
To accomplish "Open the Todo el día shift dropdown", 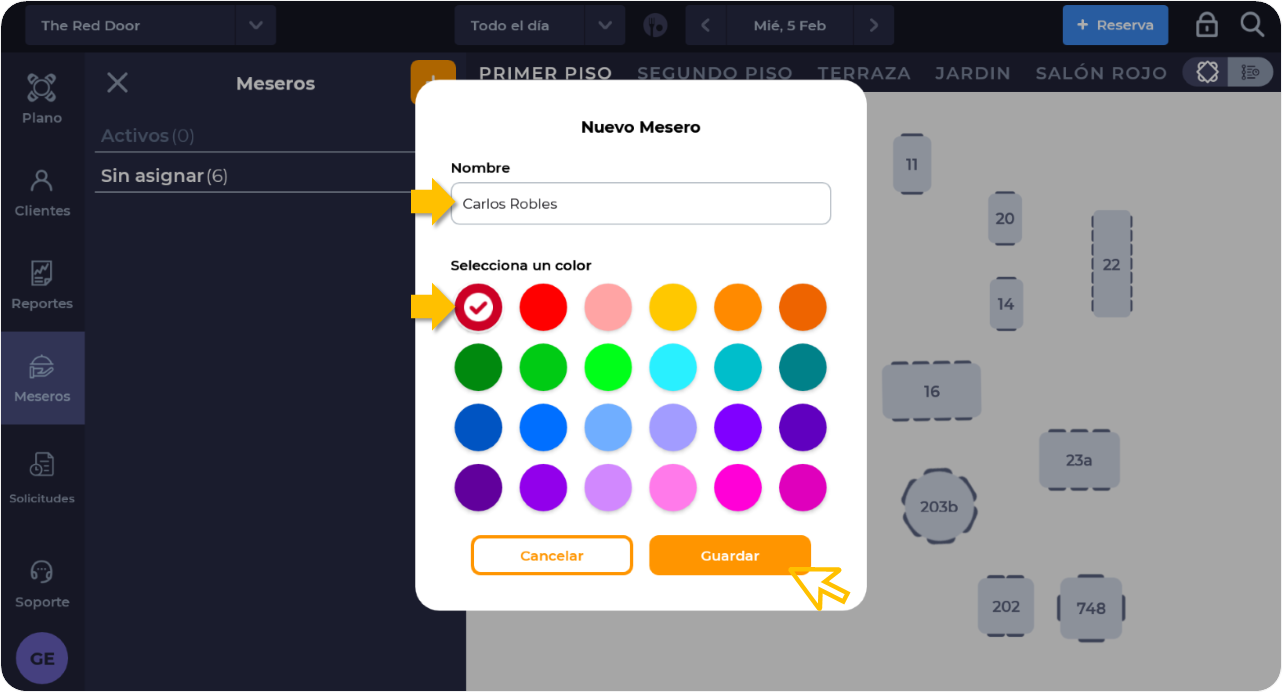I will (604, 25).
